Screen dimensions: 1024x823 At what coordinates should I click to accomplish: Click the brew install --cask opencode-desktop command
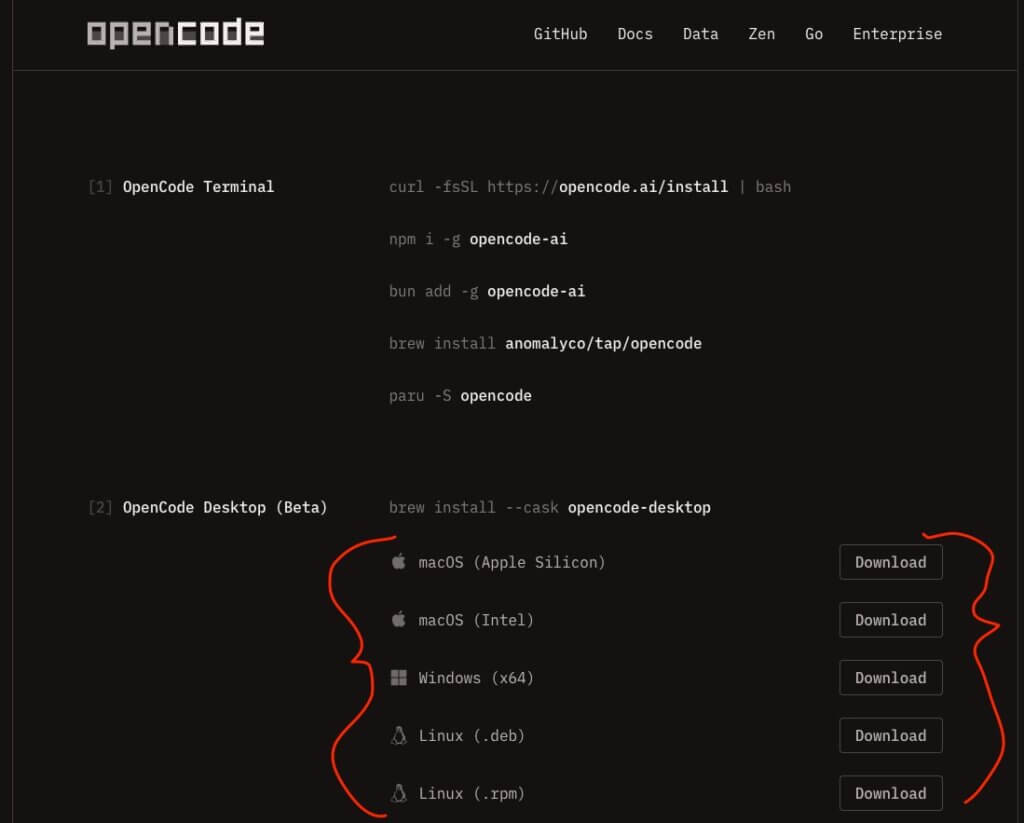pyautogui.click(x=550, y=508)
